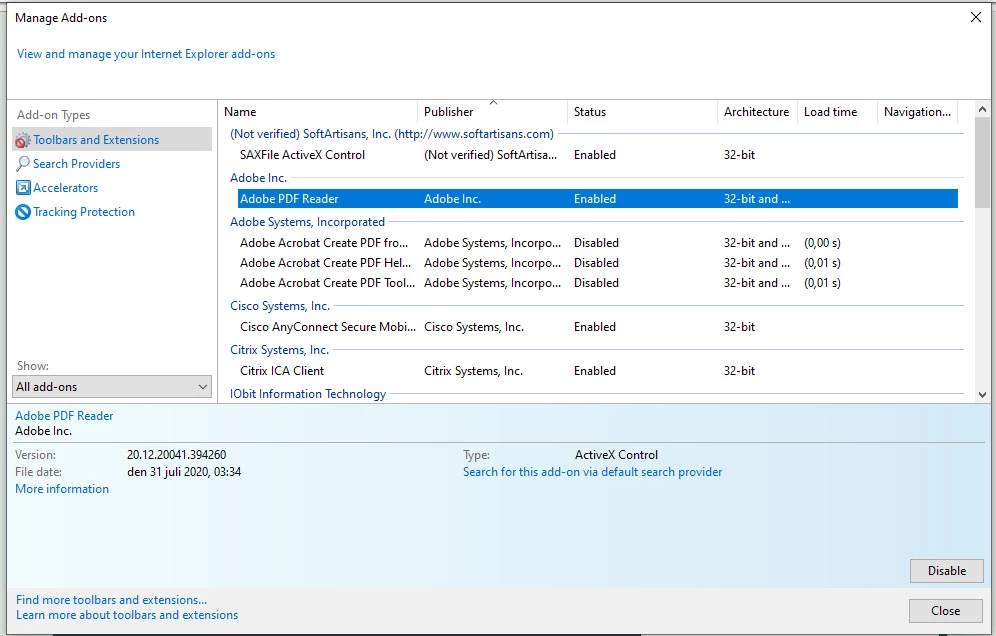The width and height of the screenshot is (996, 636).
Task: Click (0,00 s) load time value
Action: coord(823,243)
